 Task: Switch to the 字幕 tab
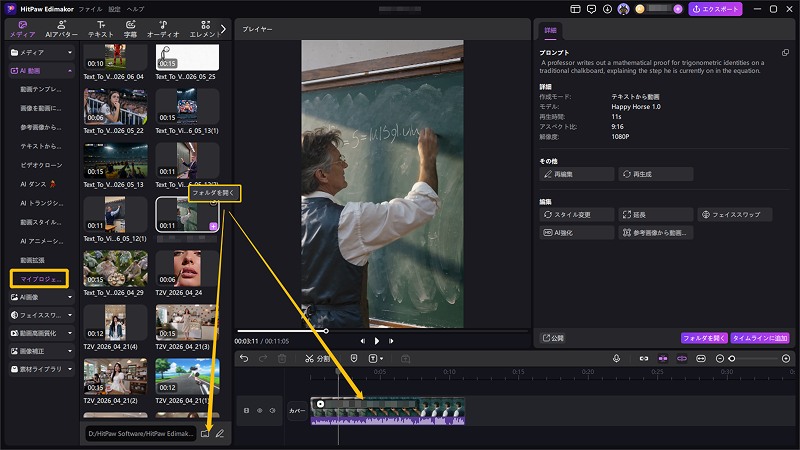coord(130,29)
